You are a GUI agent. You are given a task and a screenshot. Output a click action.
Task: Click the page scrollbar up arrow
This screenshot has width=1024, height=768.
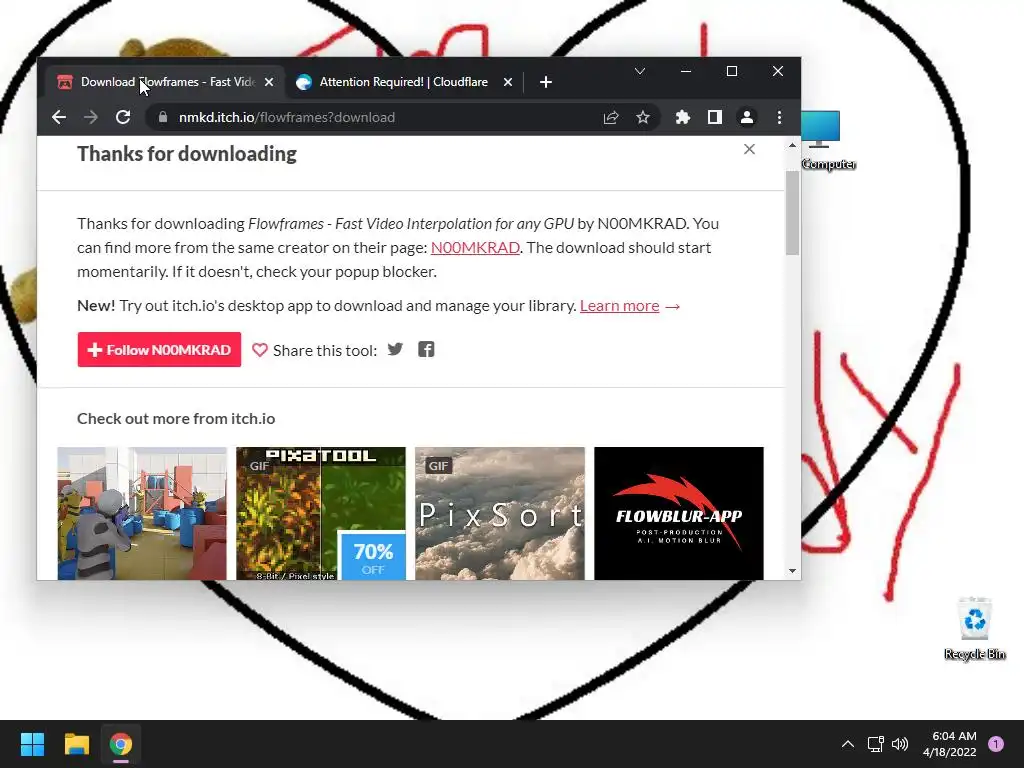(x=792, y=145)
